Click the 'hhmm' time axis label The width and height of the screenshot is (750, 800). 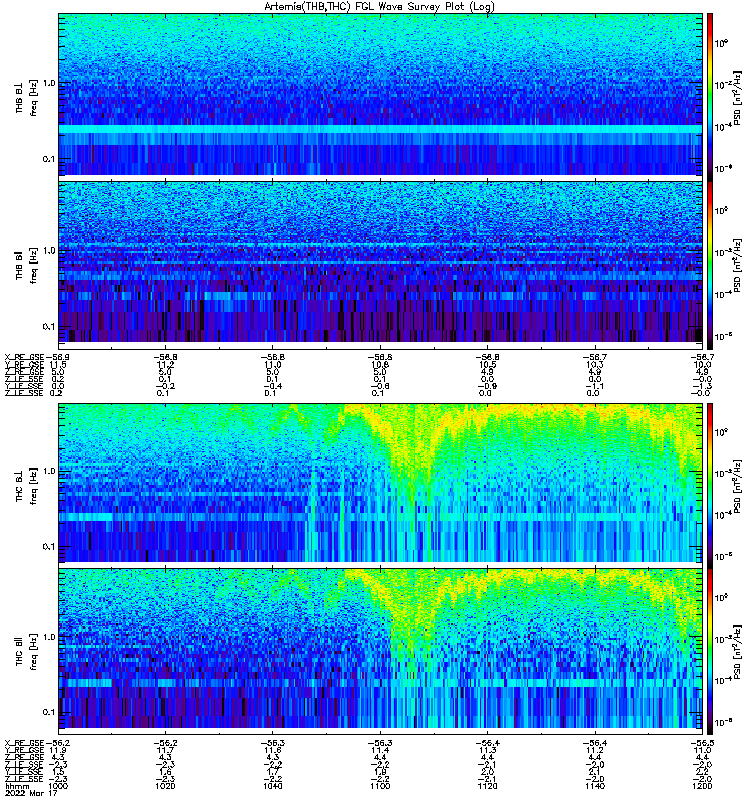pos(17,786)
